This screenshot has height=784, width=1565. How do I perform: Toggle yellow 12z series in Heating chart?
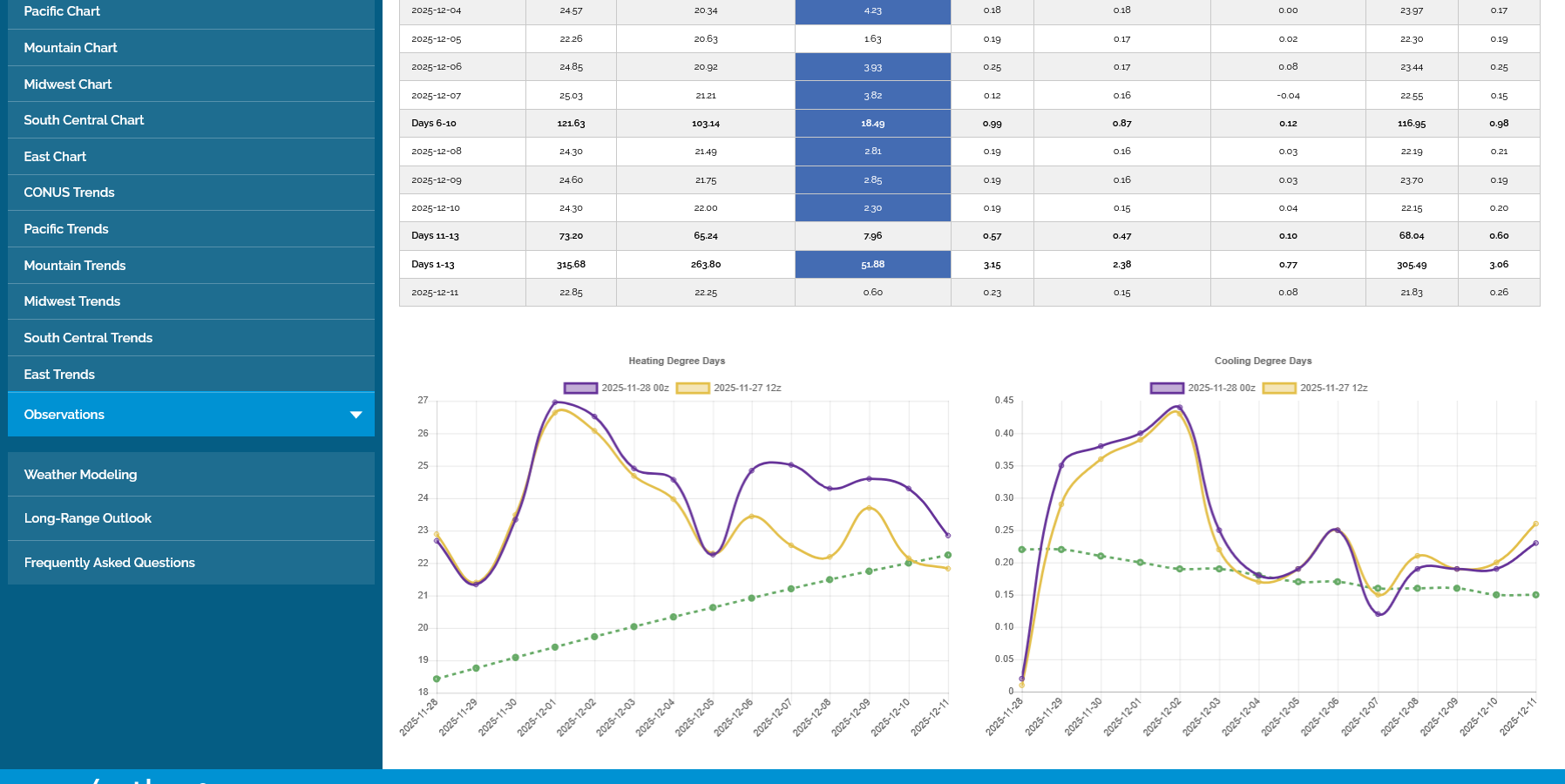point(728,389)
